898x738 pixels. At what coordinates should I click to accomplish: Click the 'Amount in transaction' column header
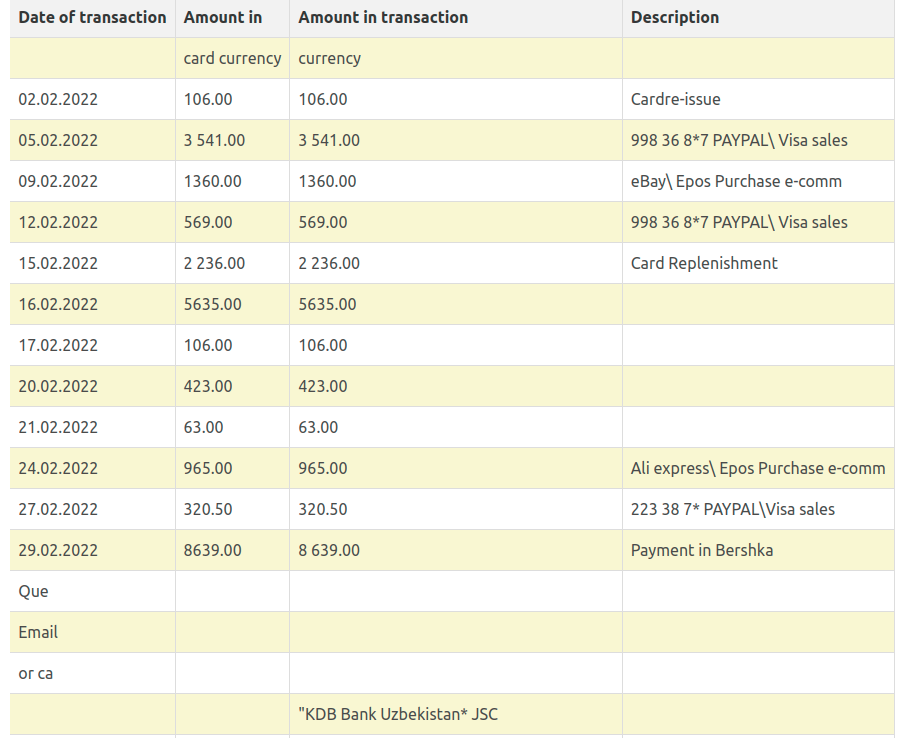383,17
